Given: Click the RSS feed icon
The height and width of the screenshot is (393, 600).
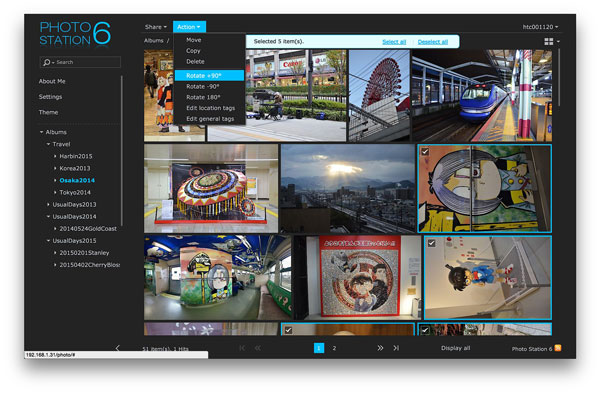Looking at the screenshot, I should pyautogui.click(x=558, y=348).
